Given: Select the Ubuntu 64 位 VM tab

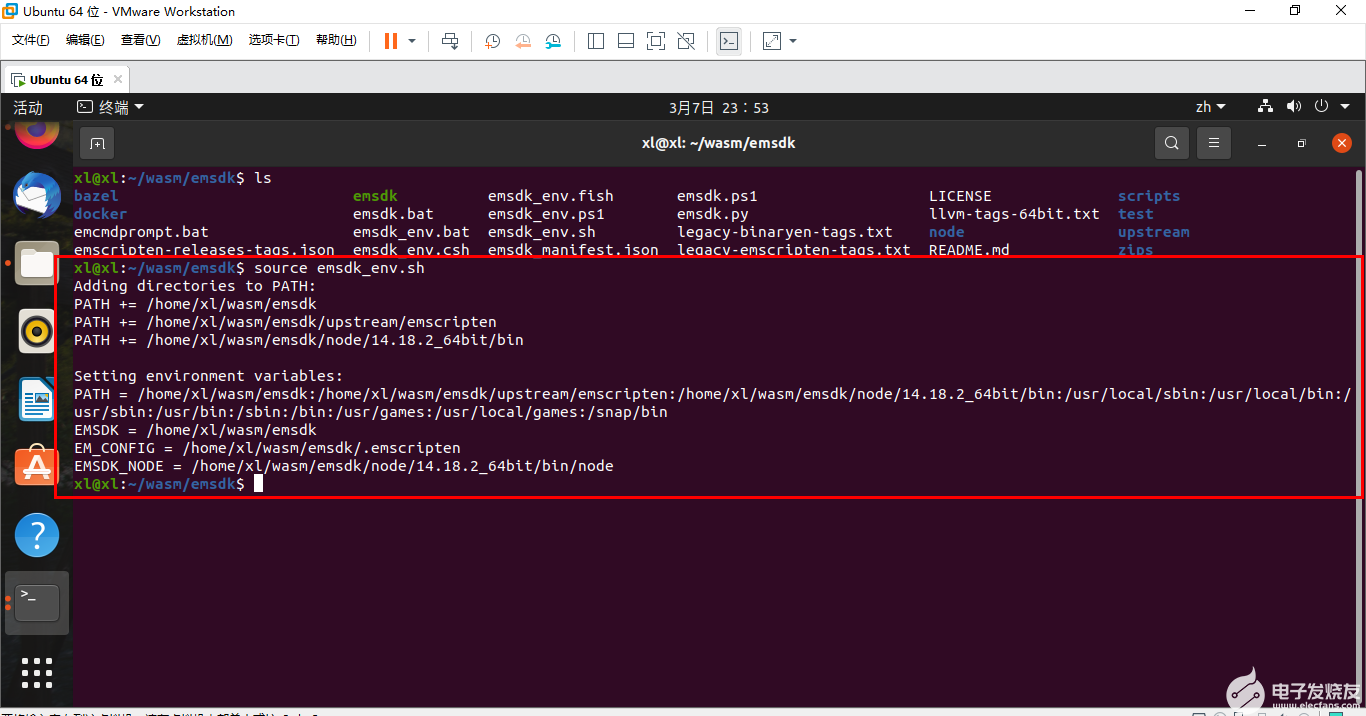Looking at the screenshot, I should coord(66,79).
